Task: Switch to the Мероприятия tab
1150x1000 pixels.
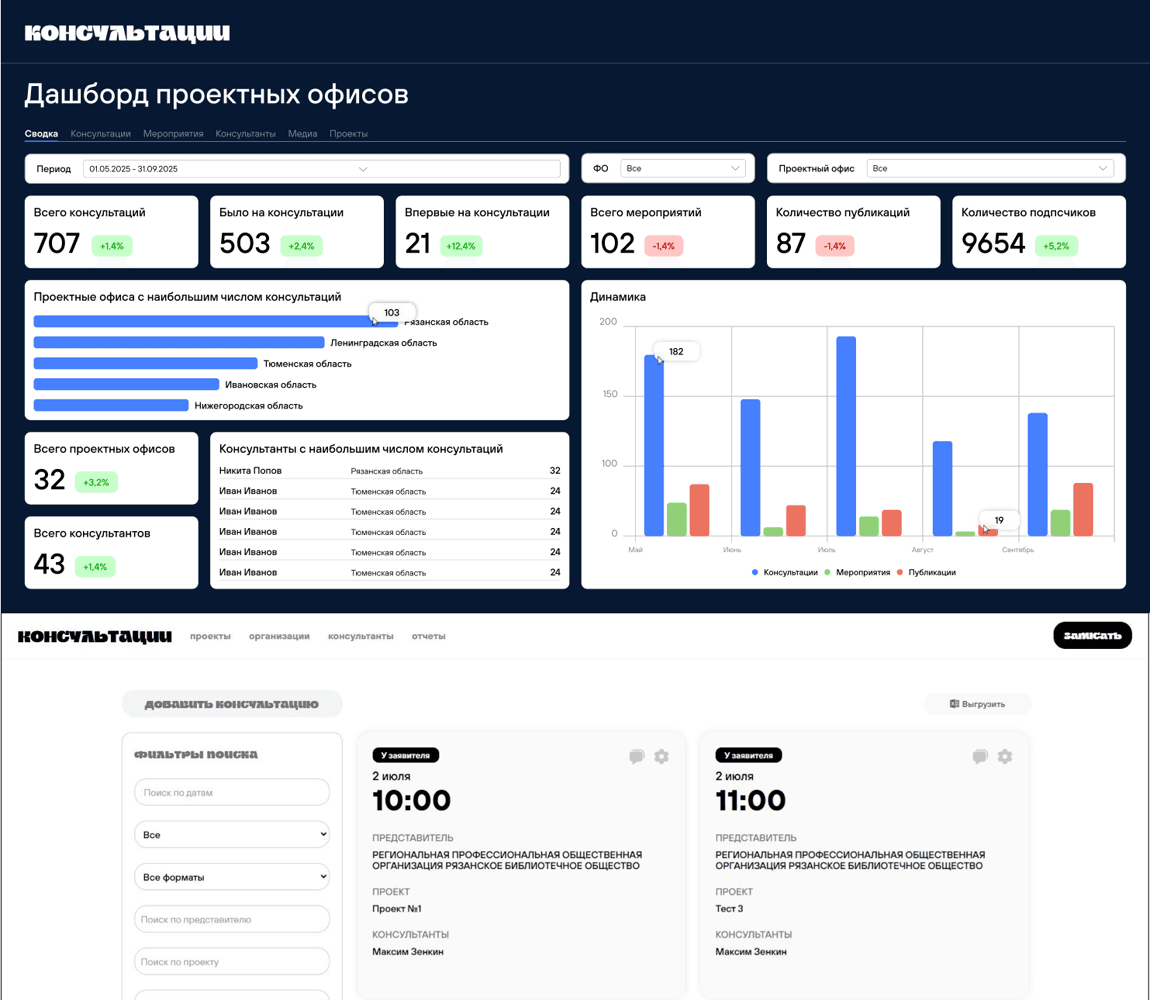Action: click(x=173, y=134)
